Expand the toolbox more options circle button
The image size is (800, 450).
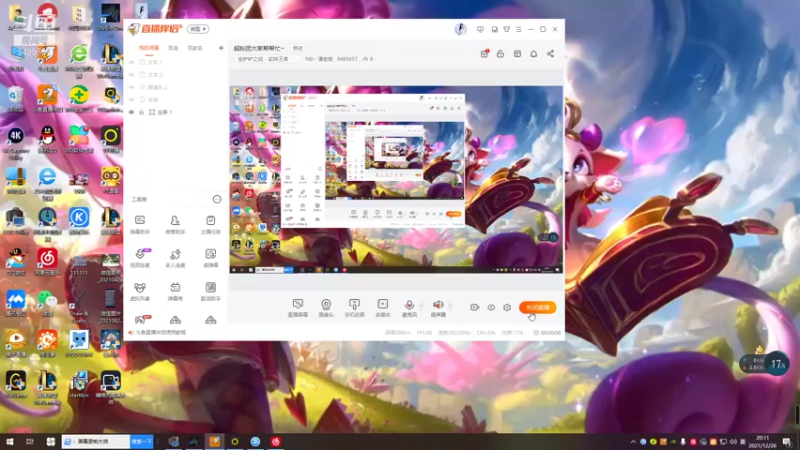217,199
